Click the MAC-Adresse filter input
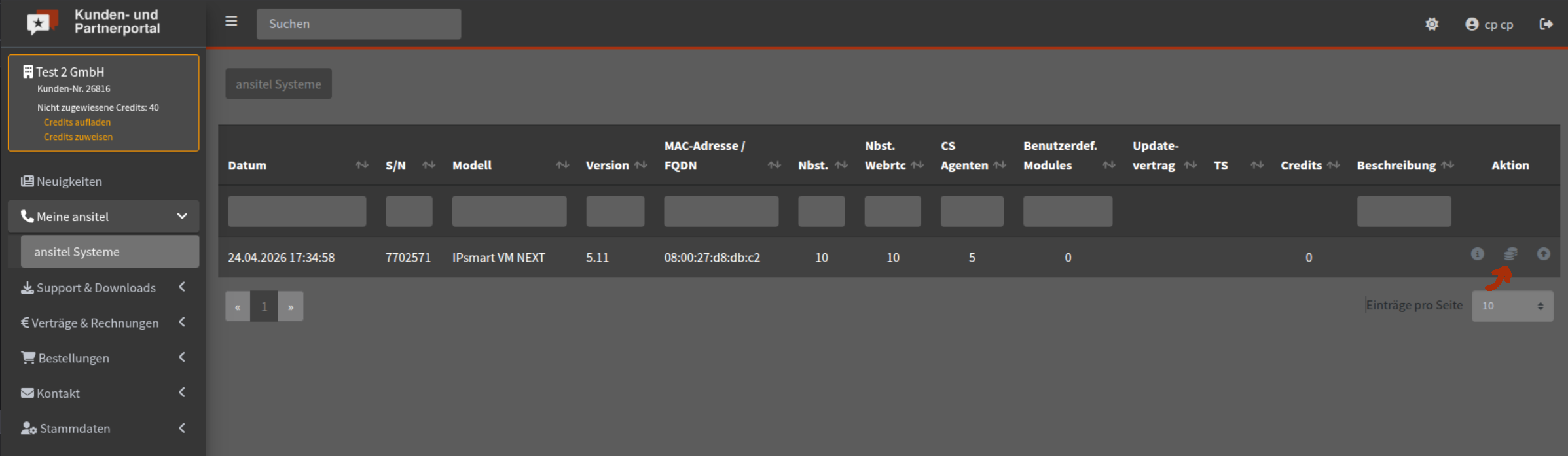Image resolution: width=1568 pixels, height=456 pixels. (x=721, y=211)
